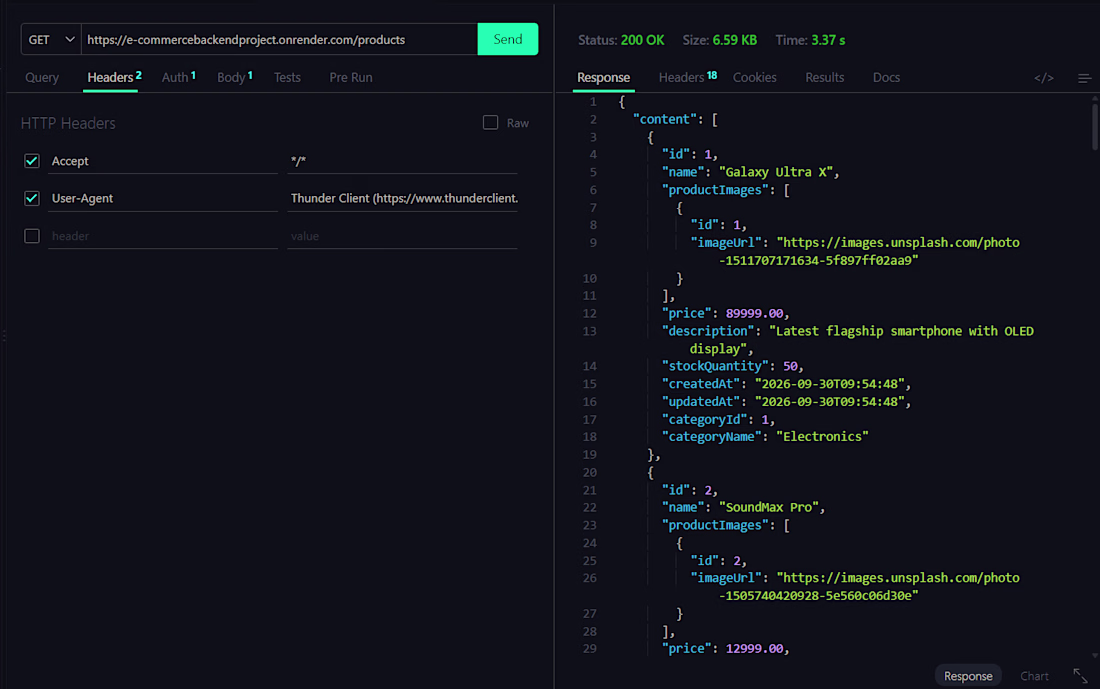The height and width of the screenshot is (689, 1100).
Task: Click the "Electronics" categoryName value
Action: (822, 436)
